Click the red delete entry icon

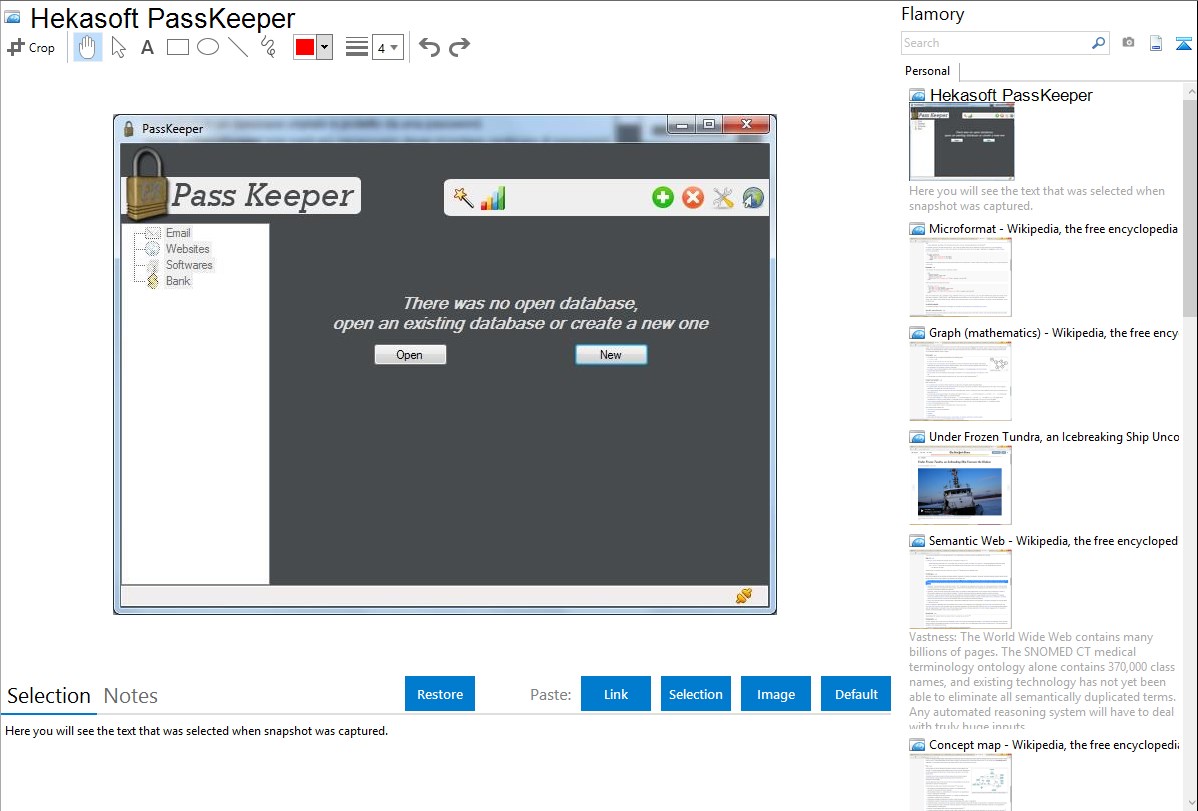(x=693, y=197)
